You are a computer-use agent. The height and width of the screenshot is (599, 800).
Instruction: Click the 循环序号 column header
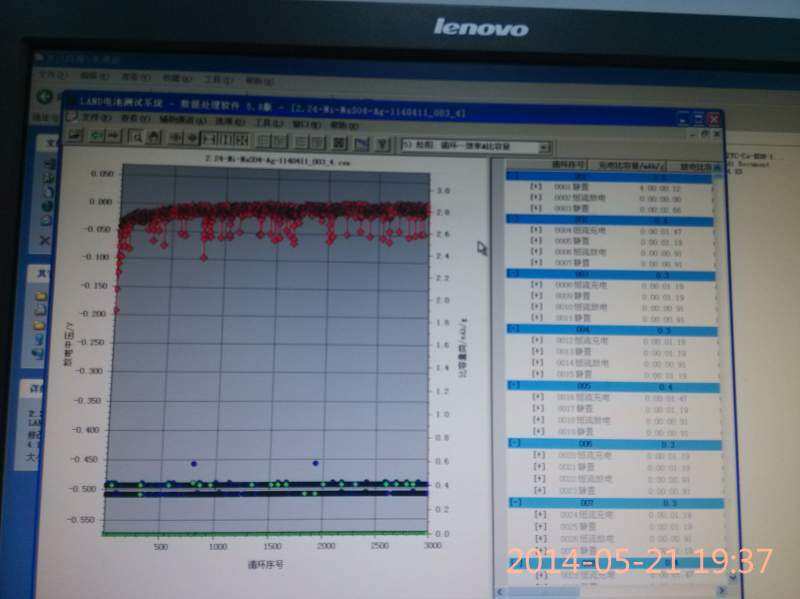(x=568, y=164)
